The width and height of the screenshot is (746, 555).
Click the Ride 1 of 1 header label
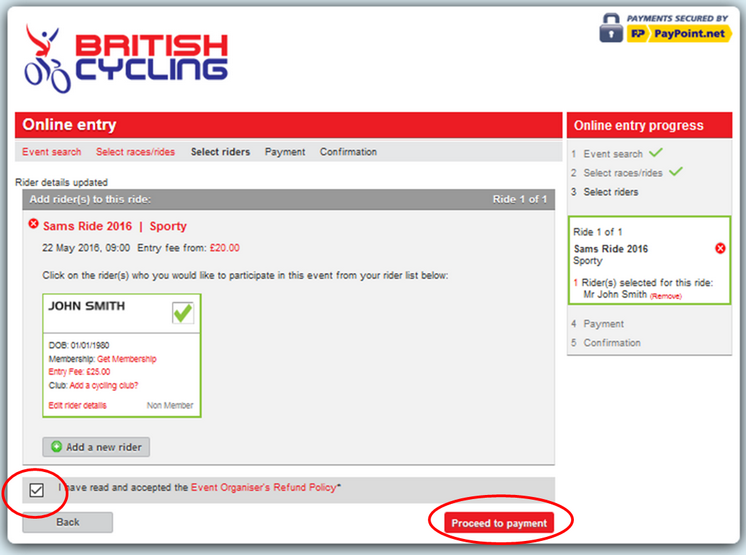(520, 199)
